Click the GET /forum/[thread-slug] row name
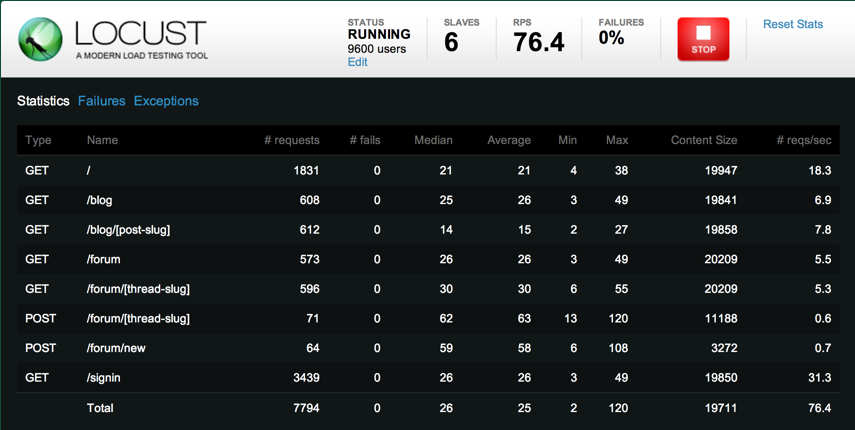 [x=138, y=289]
